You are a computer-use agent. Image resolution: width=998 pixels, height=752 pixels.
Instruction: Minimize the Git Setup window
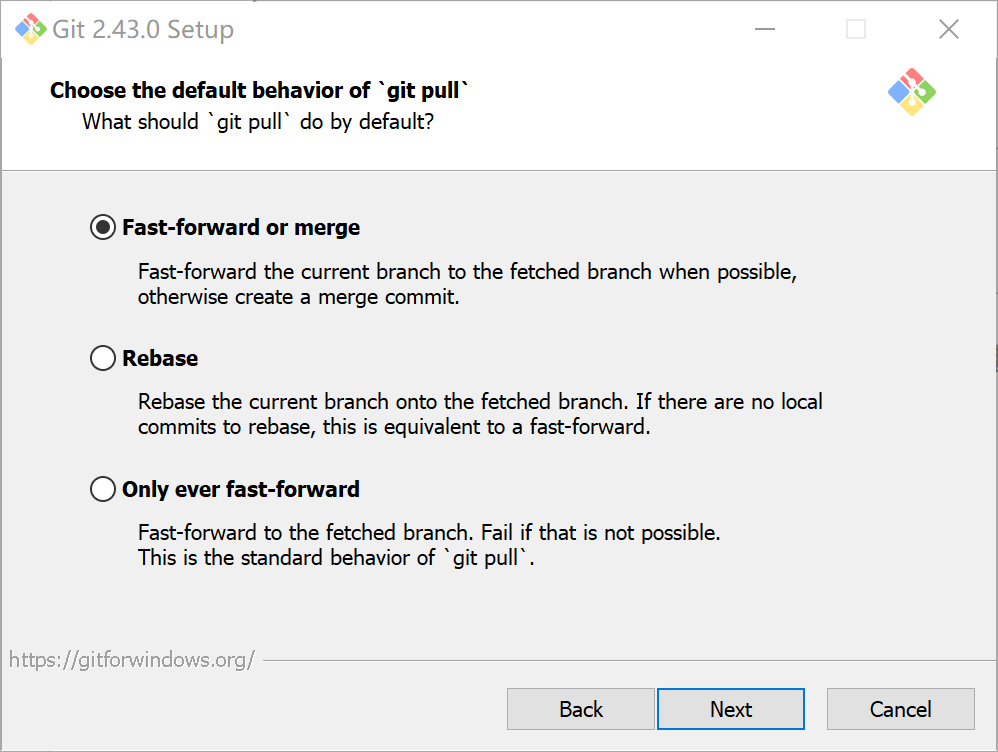pyautogui.click(x=763, y=29)
